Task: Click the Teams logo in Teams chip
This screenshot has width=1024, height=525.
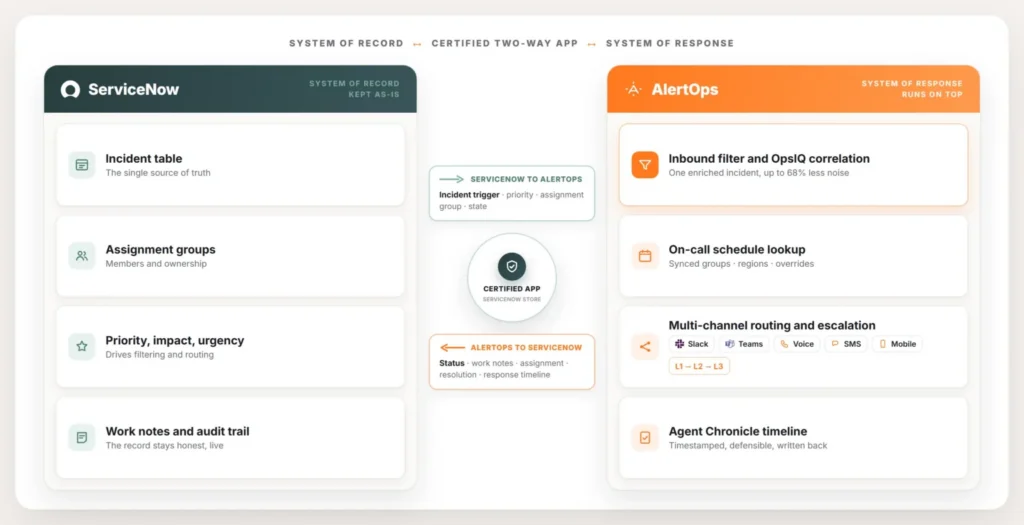Action: pyautogui.click(x=729, y=343)
